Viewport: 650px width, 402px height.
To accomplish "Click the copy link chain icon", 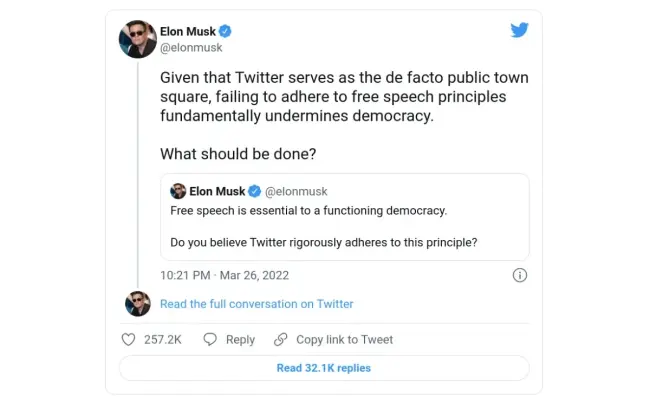I will pos(281,339).
